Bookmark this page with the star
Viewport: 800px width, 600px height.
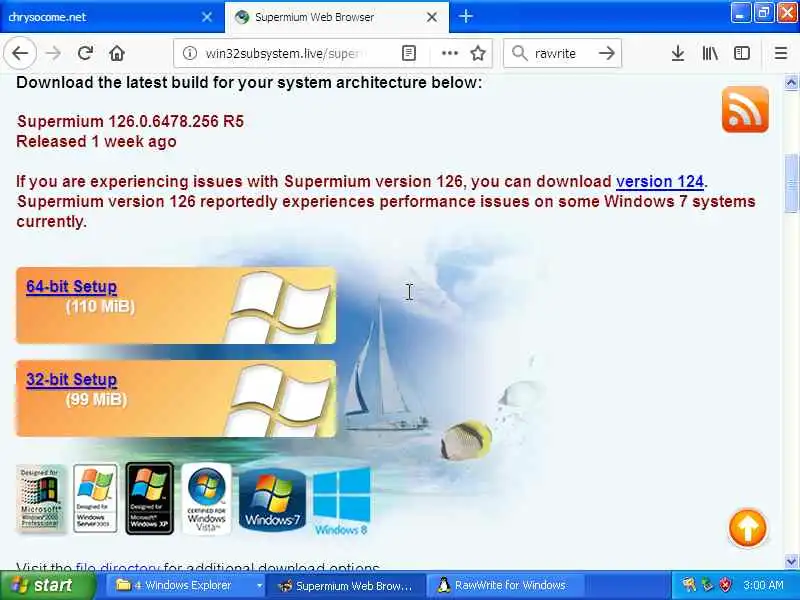(x=478, y=53)
